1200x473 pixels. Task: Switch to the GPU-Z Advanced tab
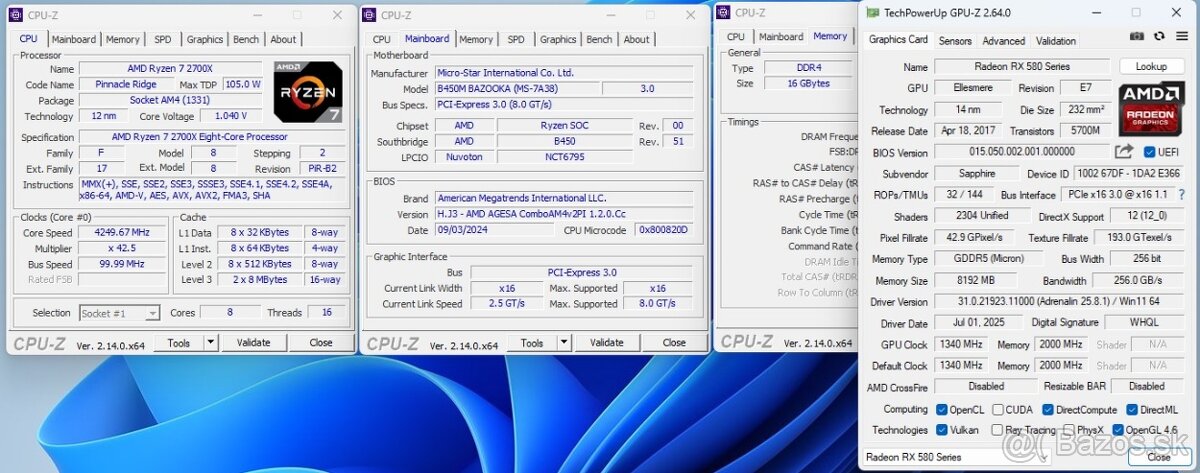click(x=1003, y=41)
